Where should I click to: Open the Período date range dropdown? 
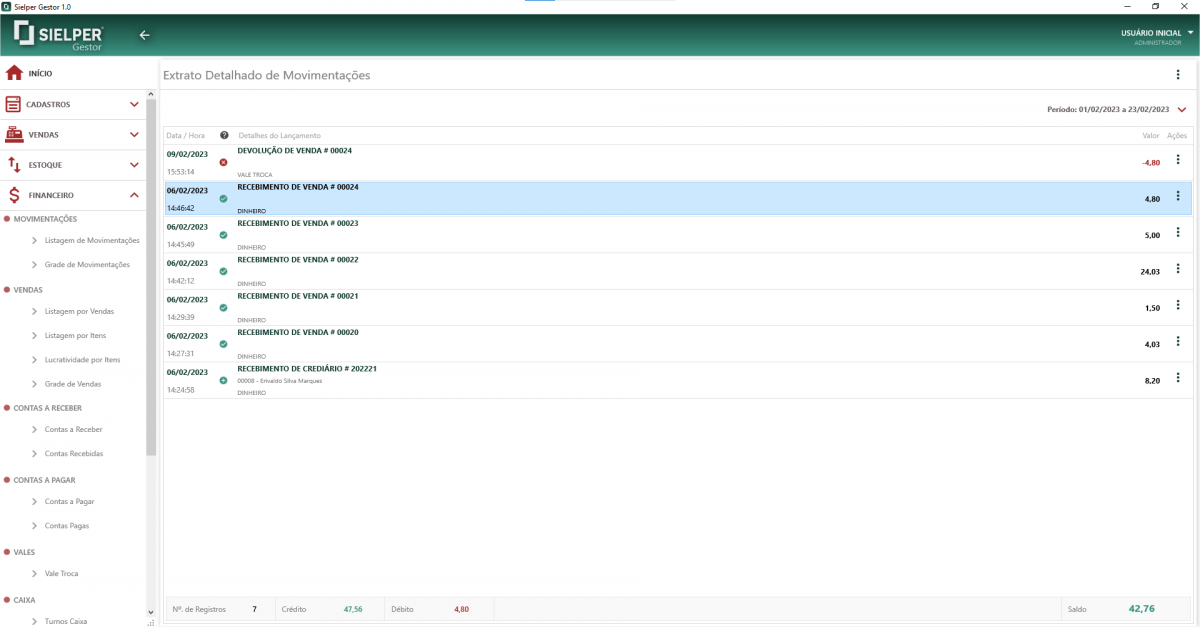click(1182, 110)
